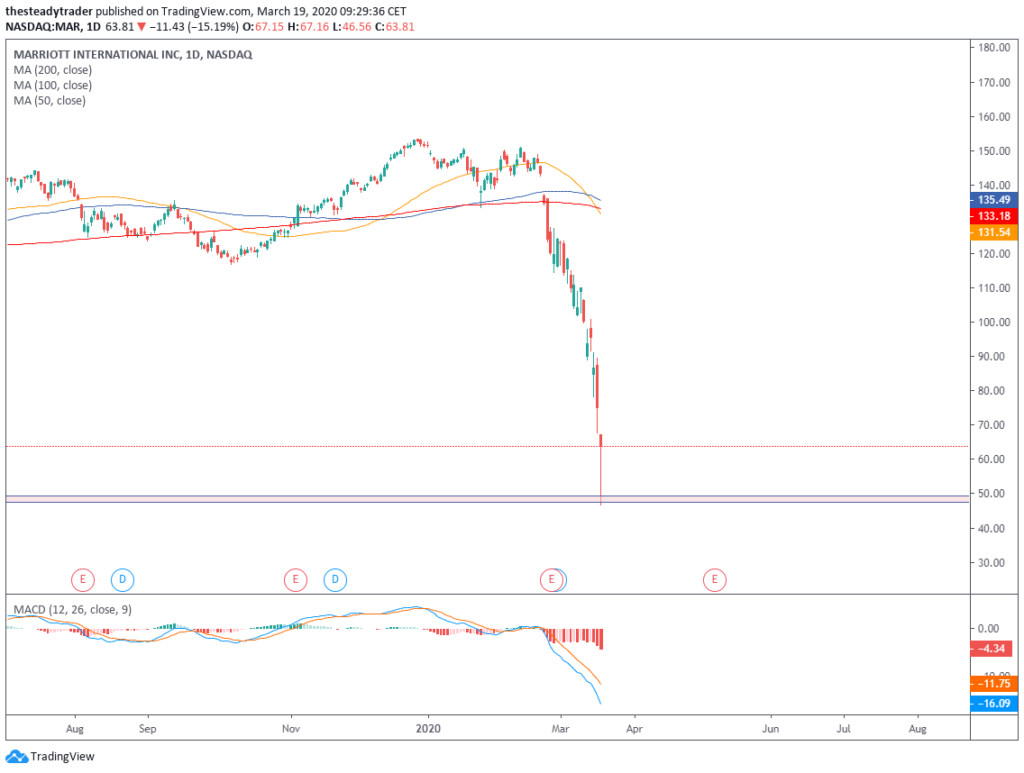Click the NASDAQ:MAR, 1D symbol text
The height and width of the screenshot is (773, 1024).
click(53, 27)
